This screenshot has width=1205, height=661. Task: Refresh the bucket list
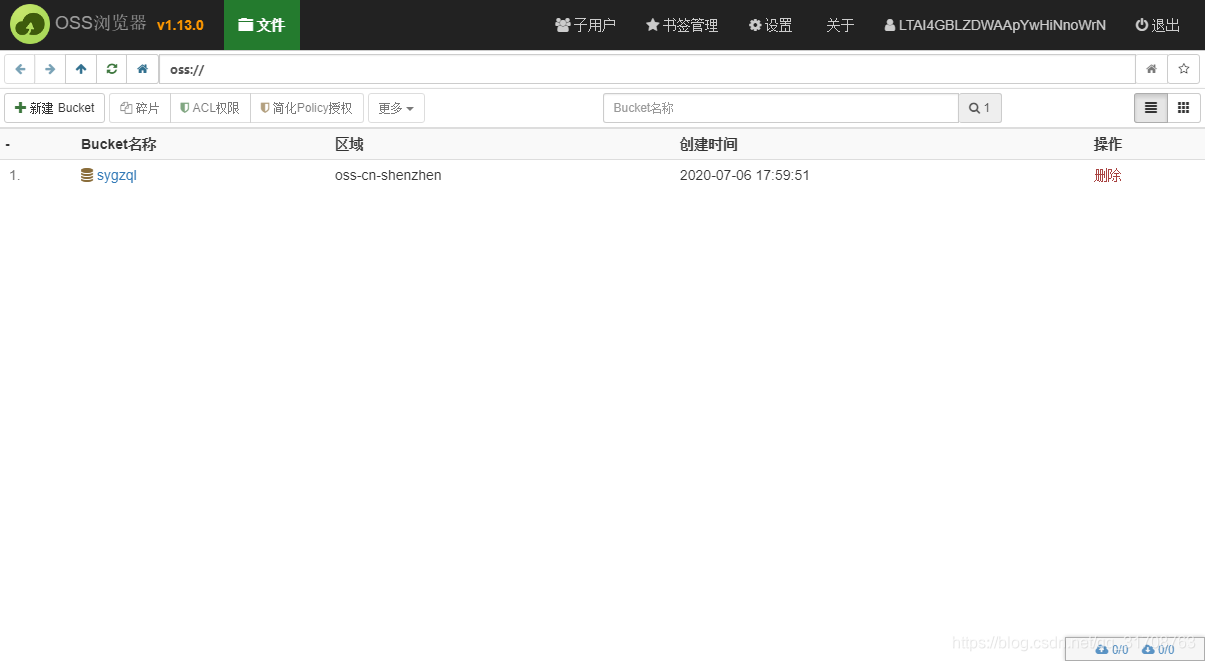coord(111,69)
